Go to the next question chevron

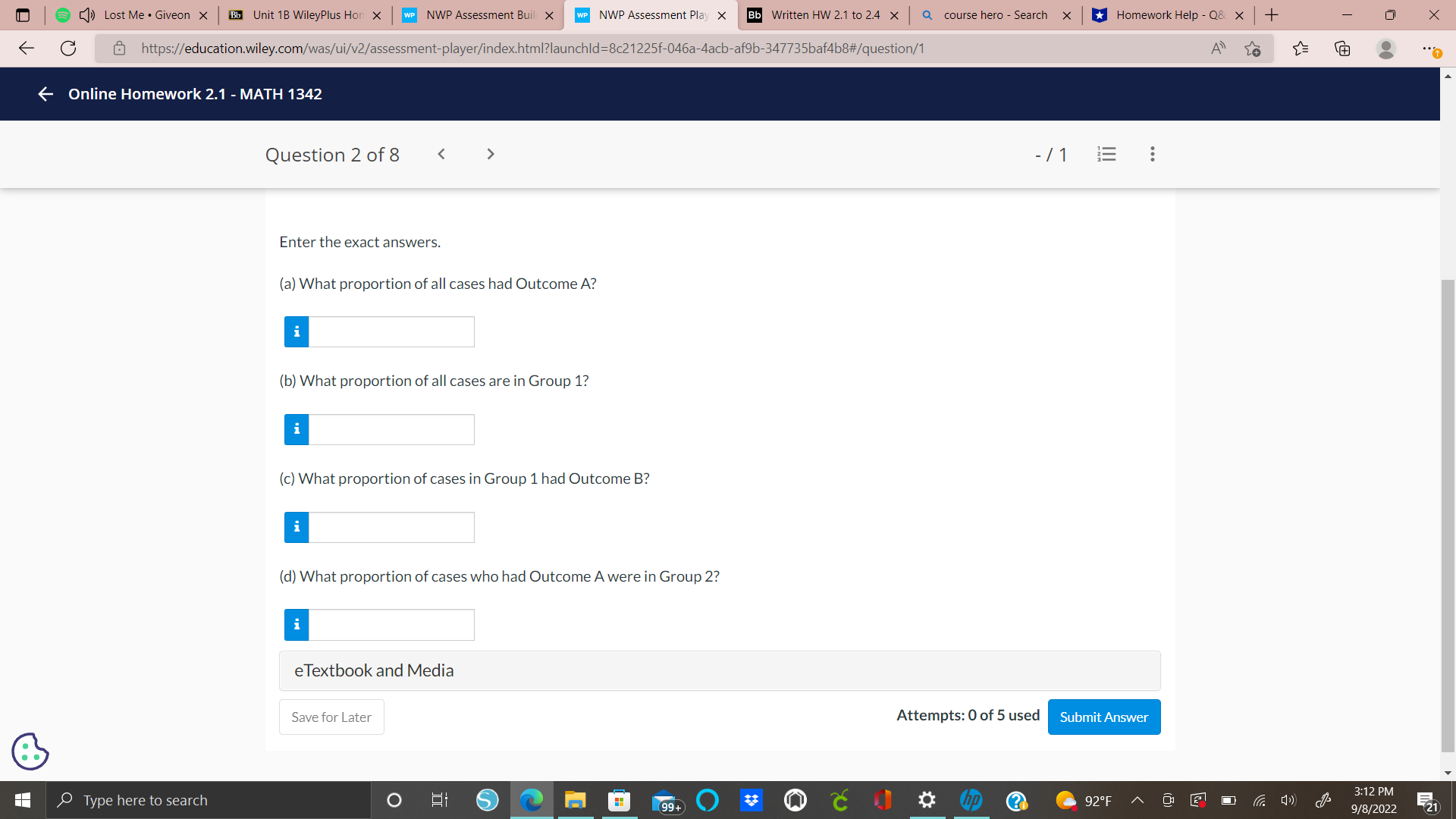click(x=491, y=155)
